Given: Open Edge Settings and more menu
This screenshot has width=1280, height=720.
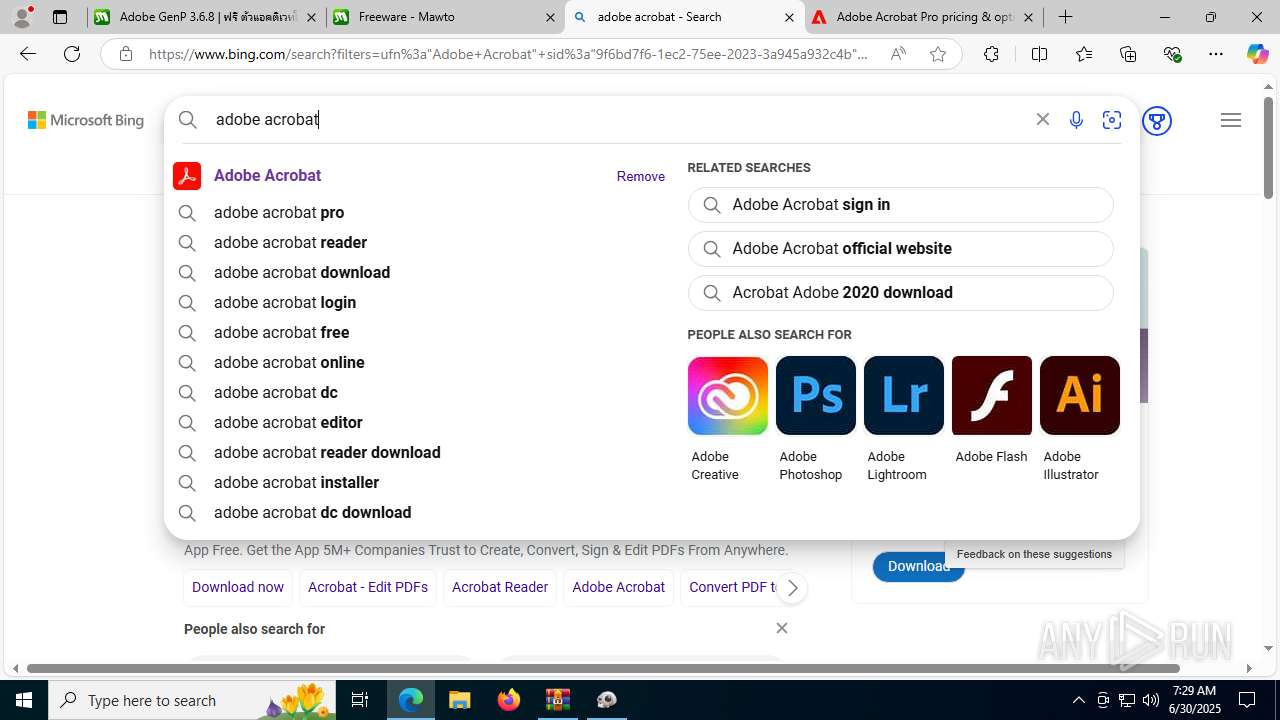Looking at the screenshot, I should (x=1216, y=54).
